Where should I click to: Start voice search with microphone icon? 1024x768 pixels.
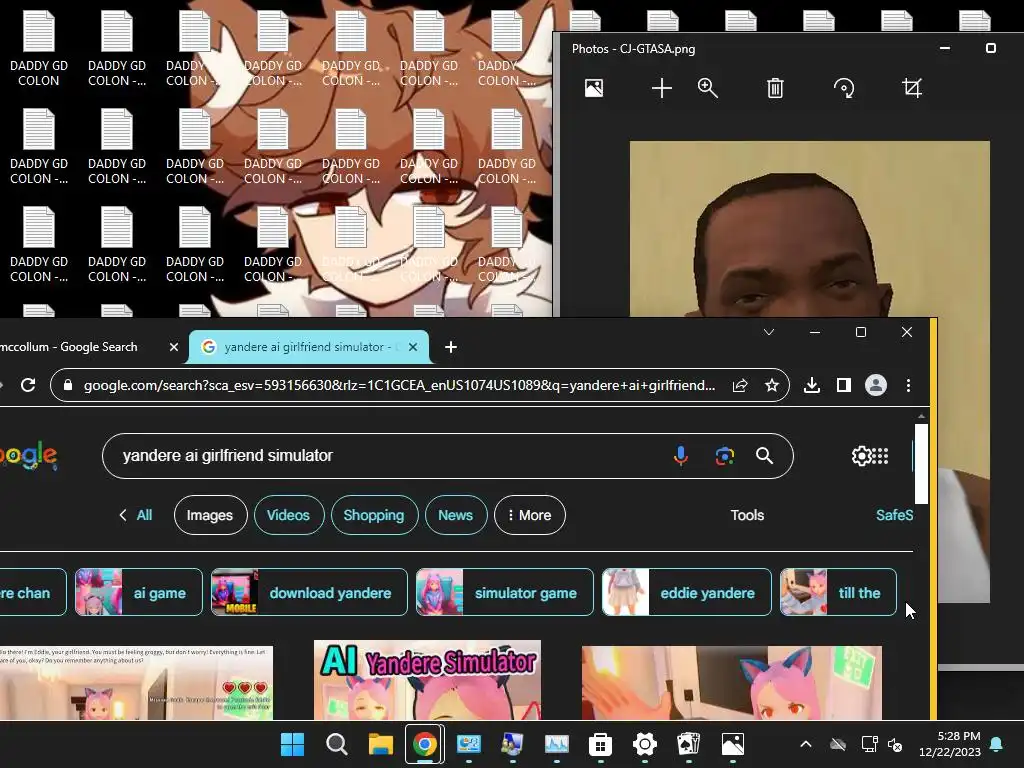(680, 456)
